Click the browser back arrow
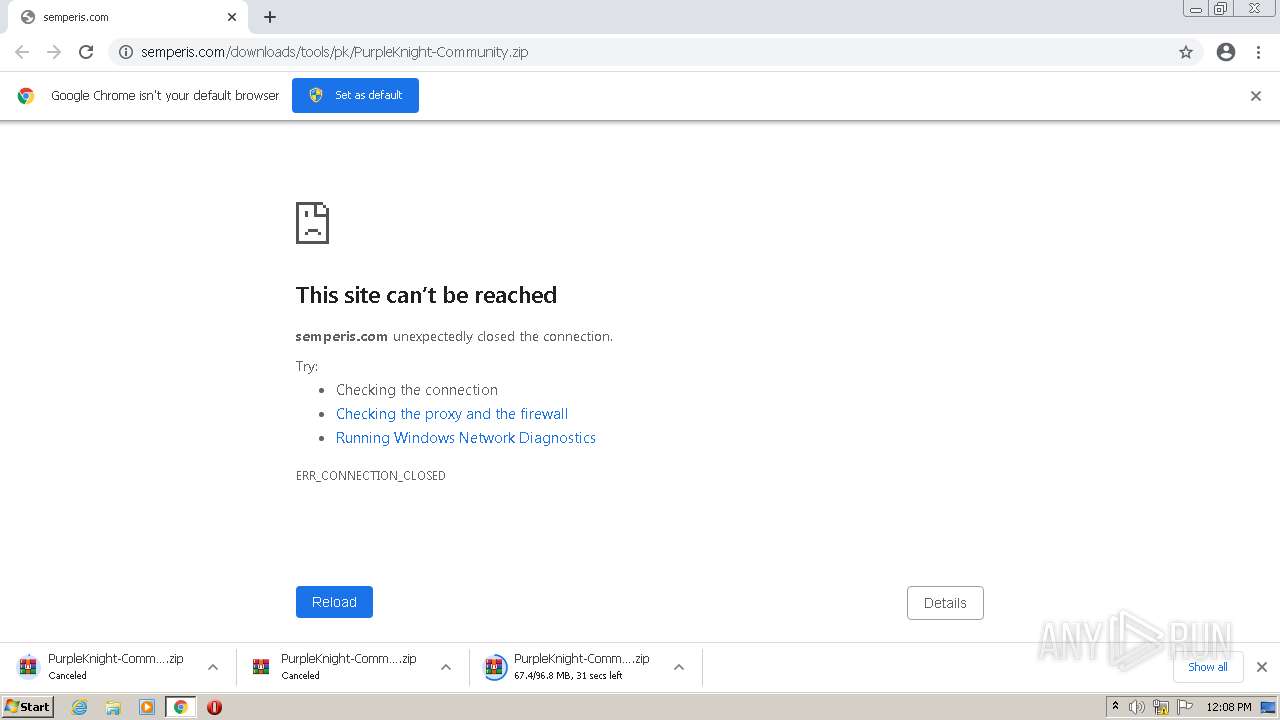The width and height of the screenshot is (1280, 720). pyautogui.click(x=22, y=52)
